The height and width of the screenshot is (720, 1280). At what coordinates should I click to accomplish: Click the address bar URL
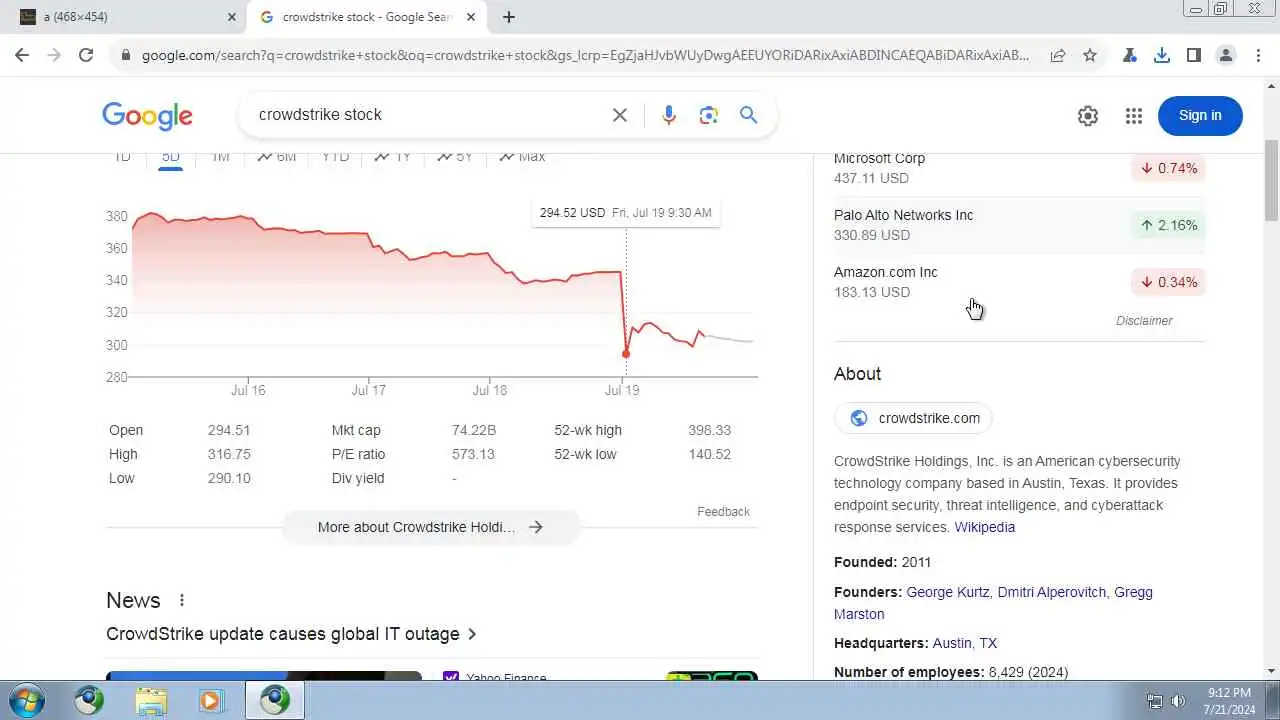click(585, 56)
